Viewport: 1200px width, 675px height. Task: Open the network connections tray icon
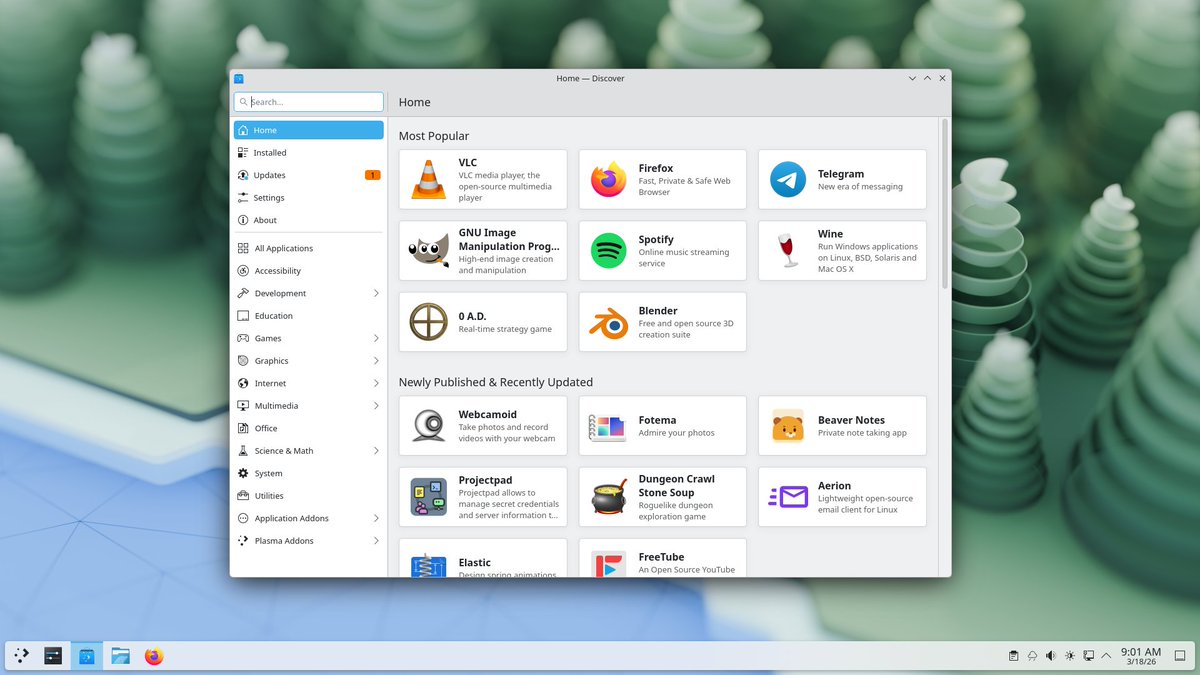[1089, 656]
